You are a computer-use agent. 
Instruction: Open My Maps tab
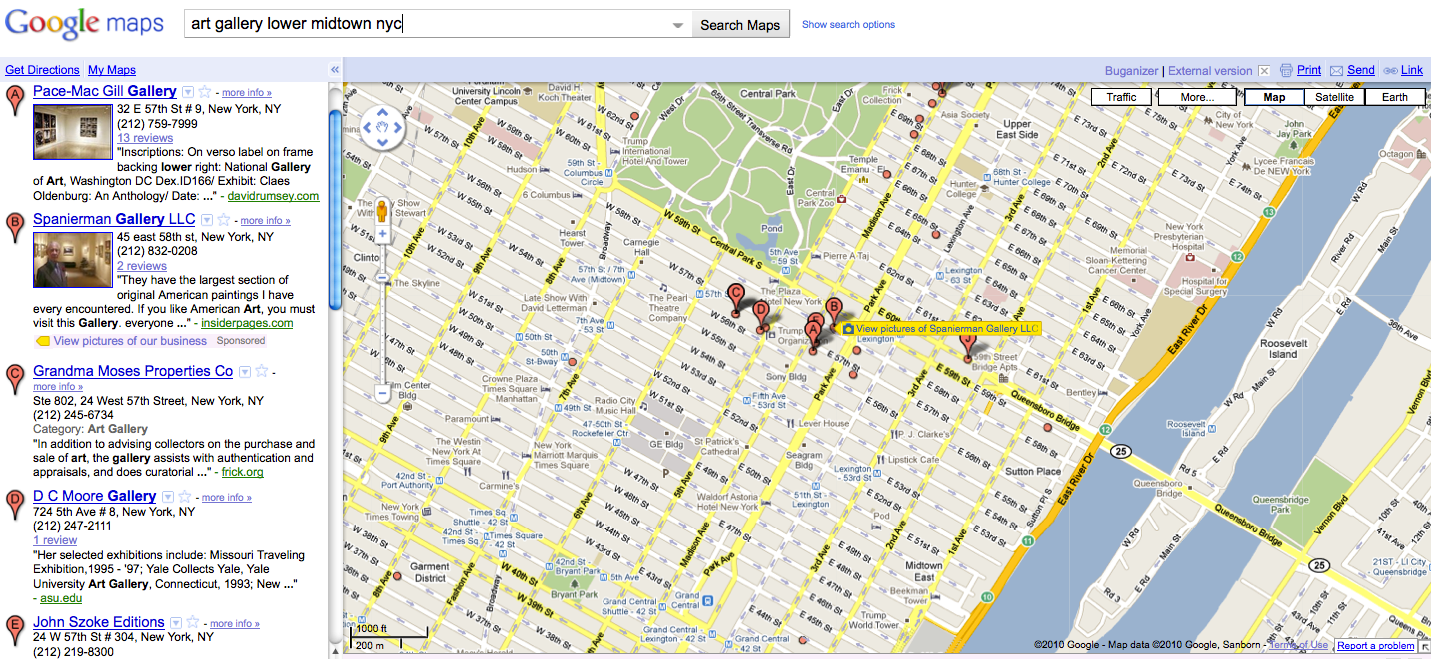point(112,70)
